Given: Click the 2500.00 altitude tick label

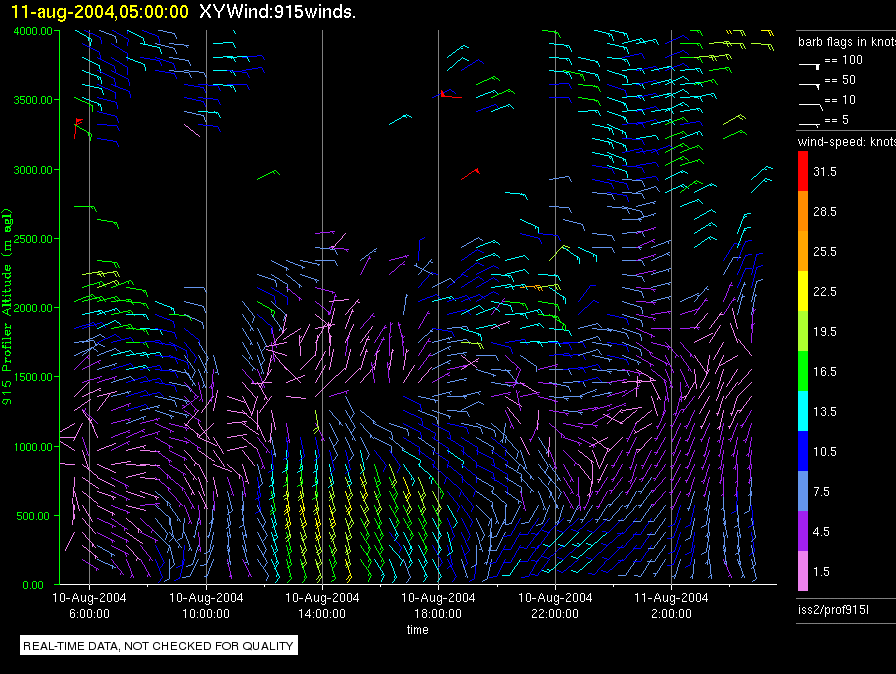Looking at the screenshot, I should pos(33,239).
